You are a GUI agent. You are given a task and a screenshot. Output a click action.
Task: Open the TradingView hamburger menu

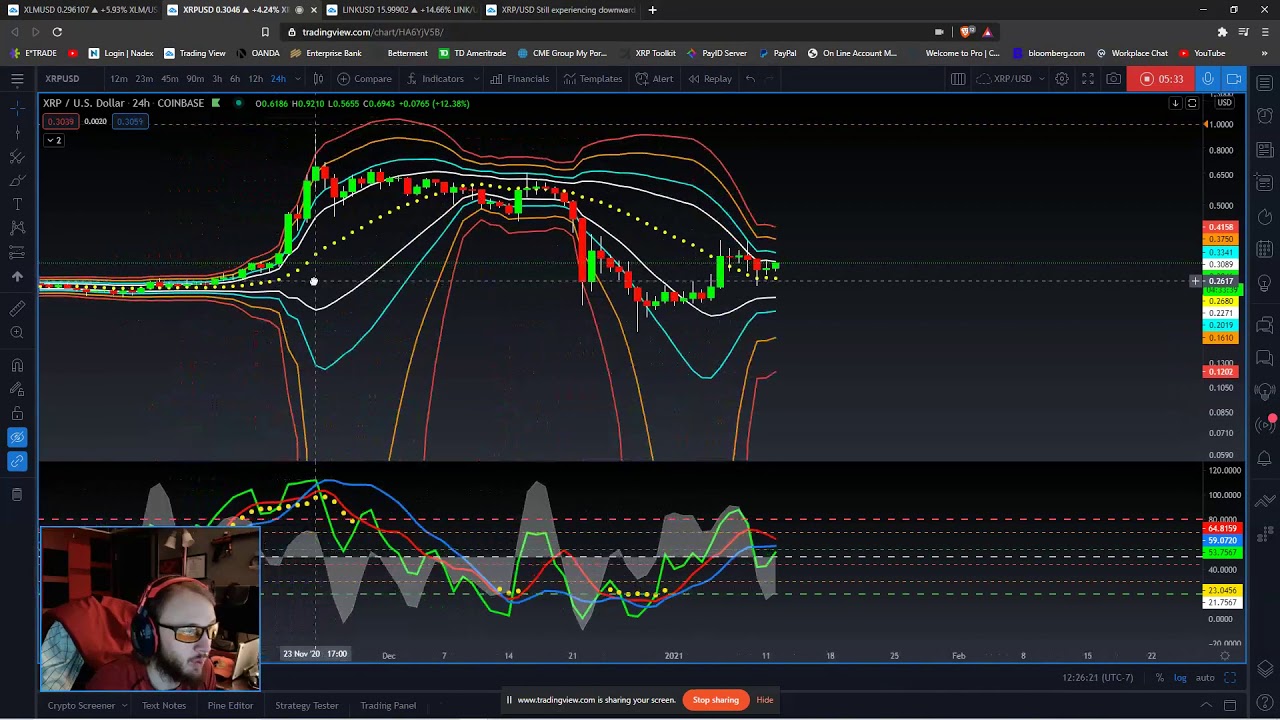click(x=17, y=79)
